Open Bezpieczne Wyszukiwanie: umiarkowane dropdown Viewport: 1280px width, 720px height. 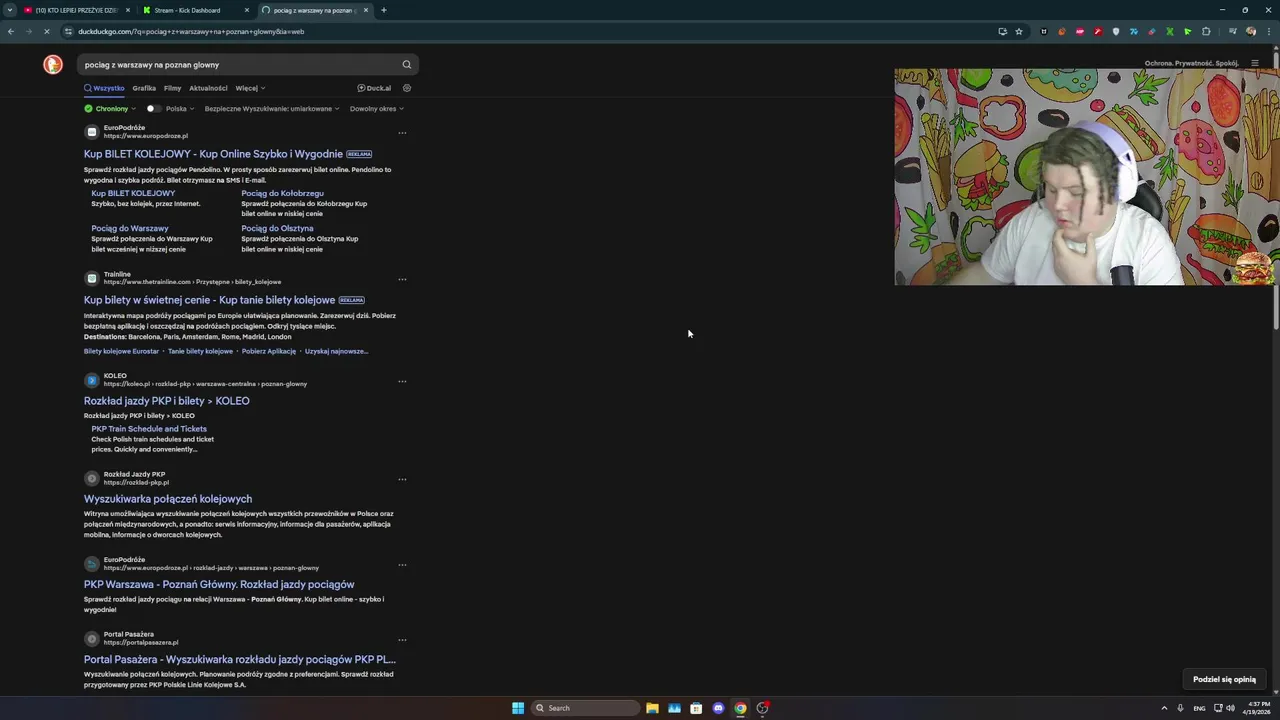pyautogui.click(x=271, y=108)
